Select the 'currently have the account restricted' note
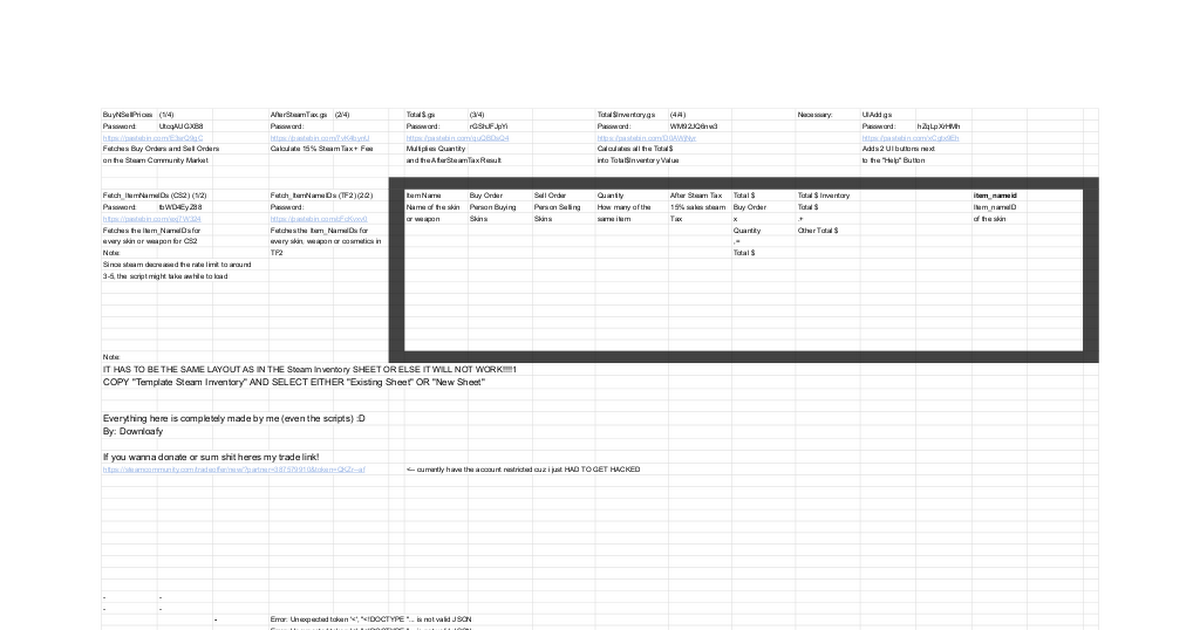 [x=523, y=469]
